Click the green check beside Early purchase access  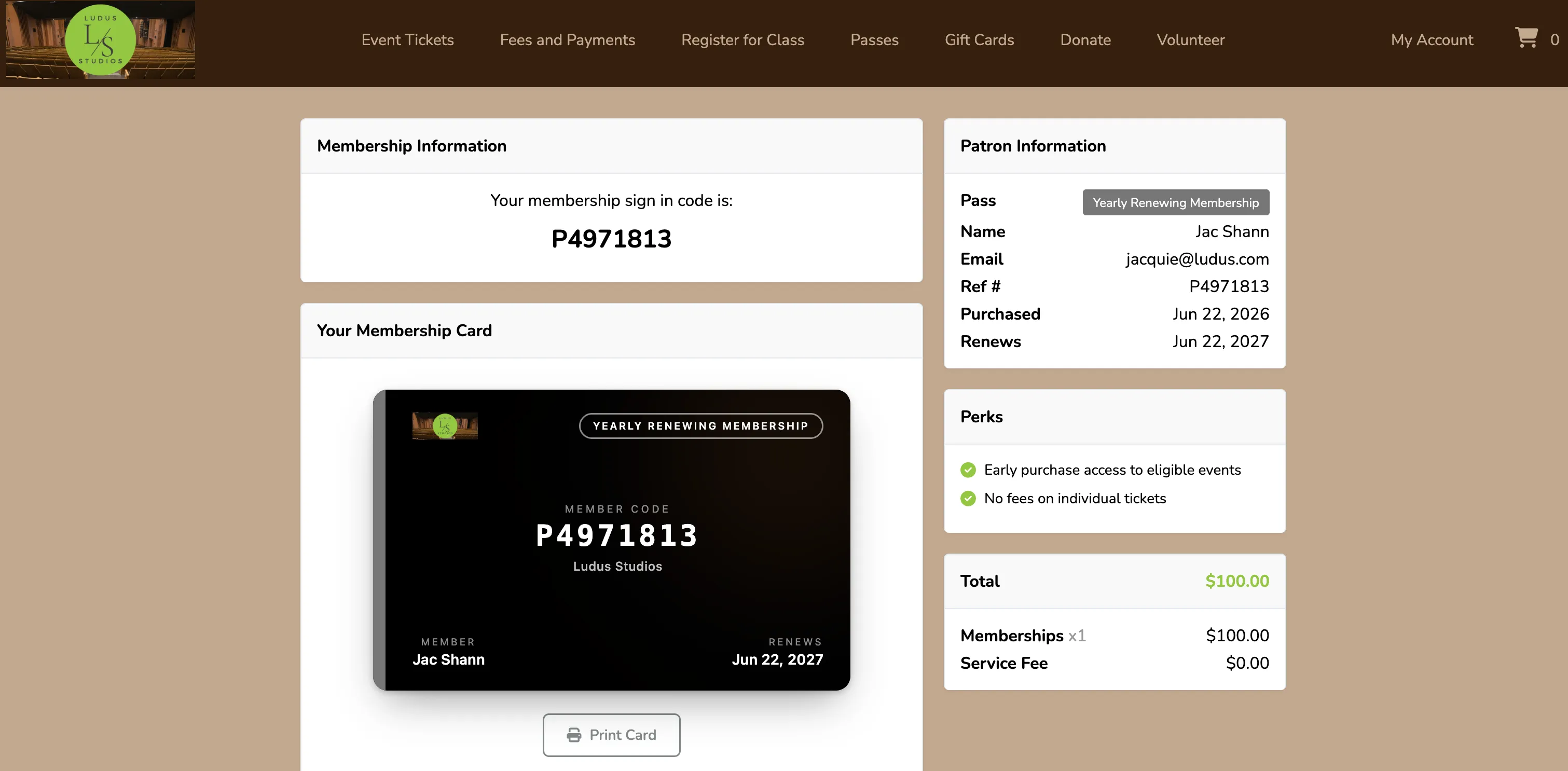coord(968,470)
